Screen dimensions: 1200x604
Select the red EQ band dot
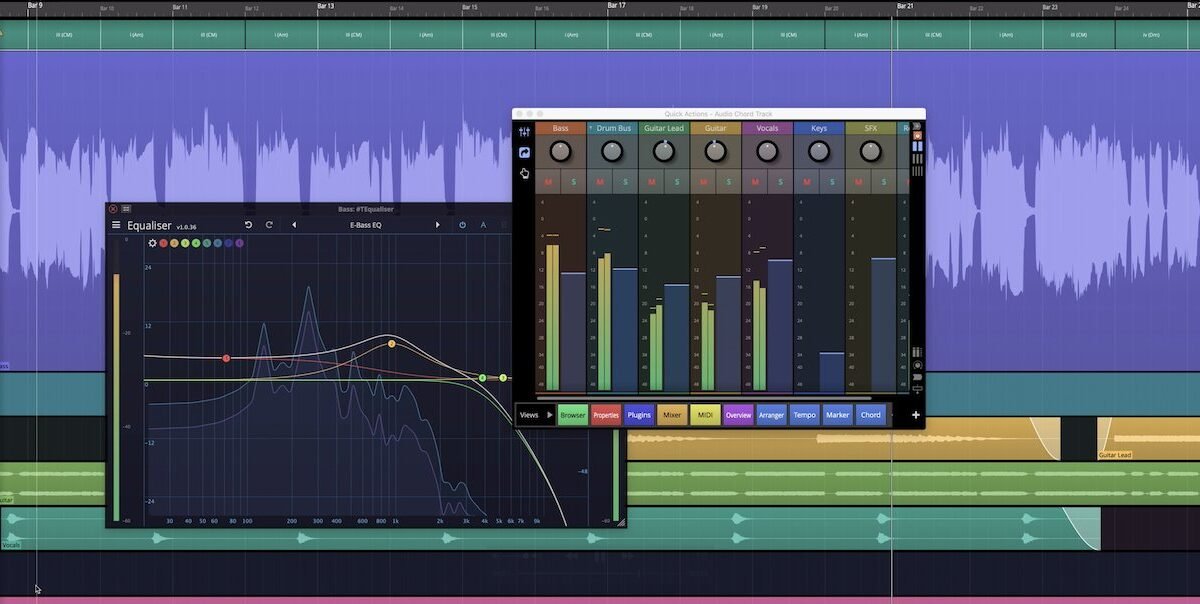click(x=163, y=243)
